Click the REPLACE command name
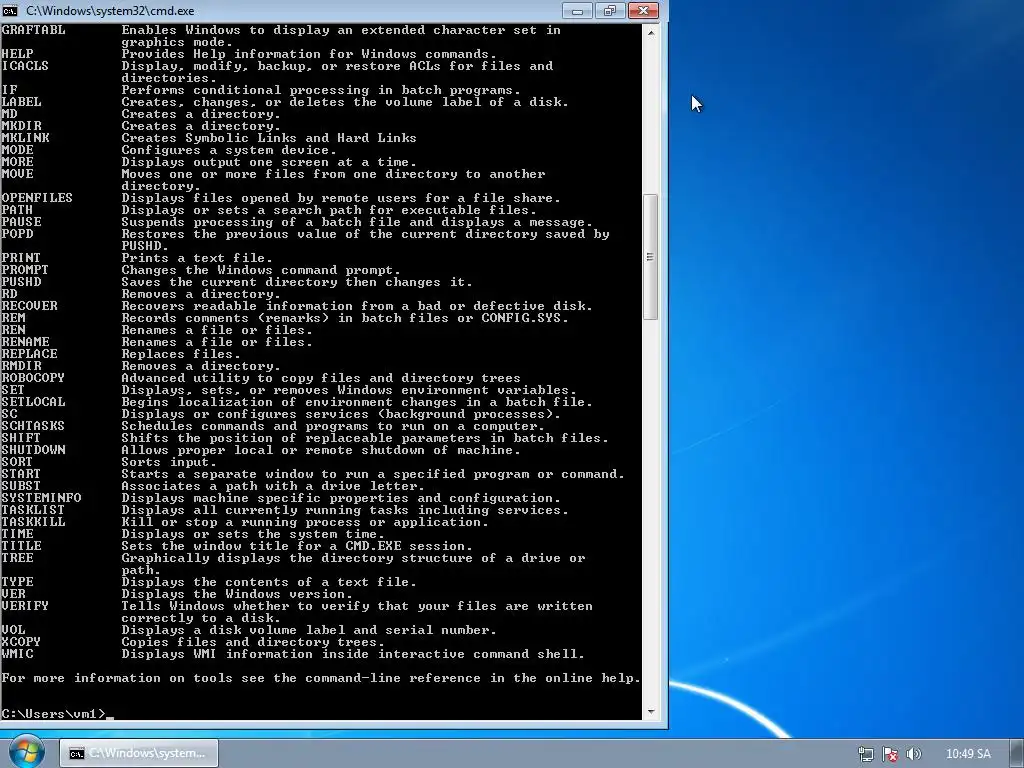The width and height of the screenshot is (1024, 768). tap(29, 354)
